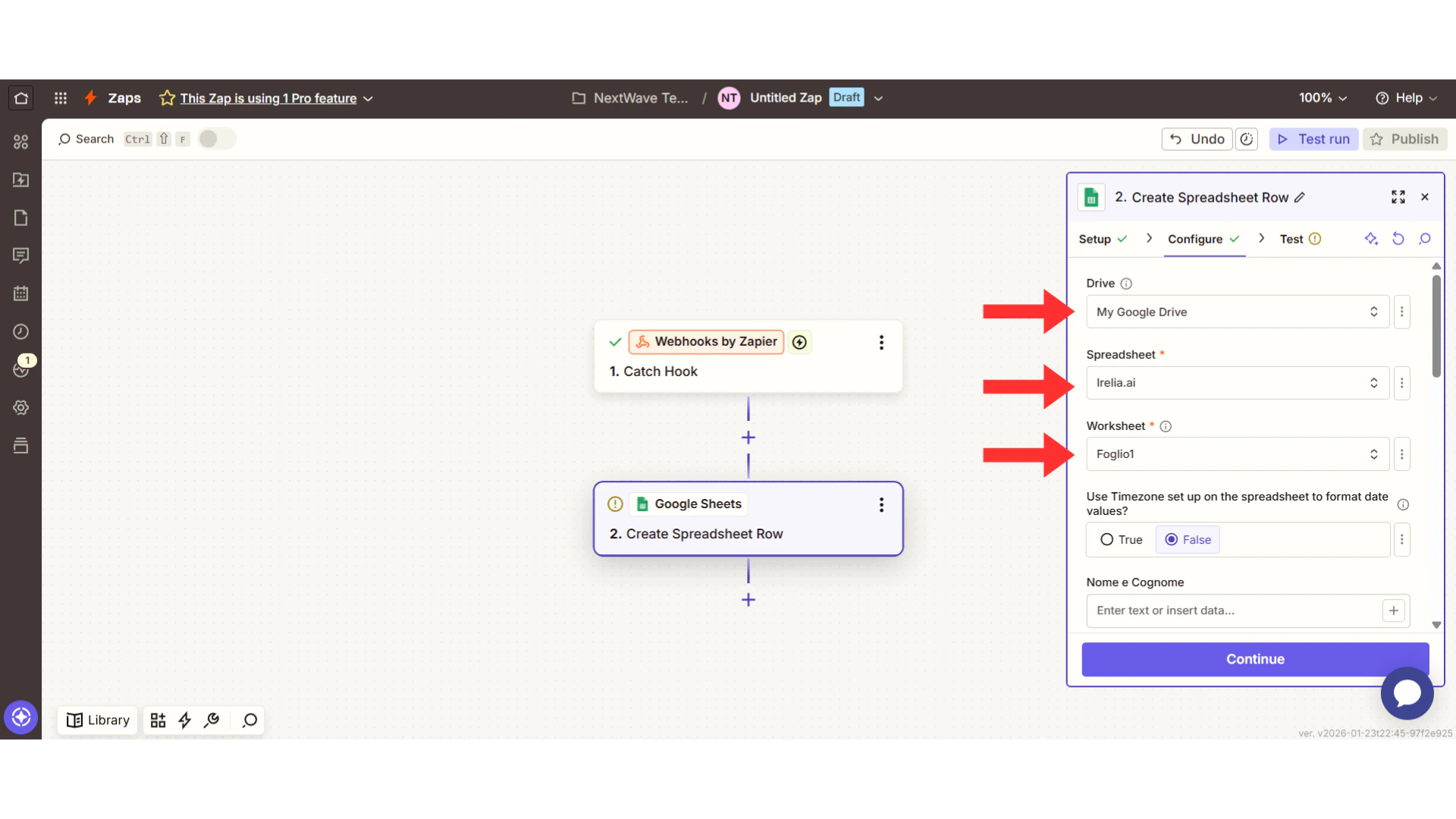1456x819 pixels.
Task: Click the Nome e Cognome text field
Action: click(x=1232, y=610)
